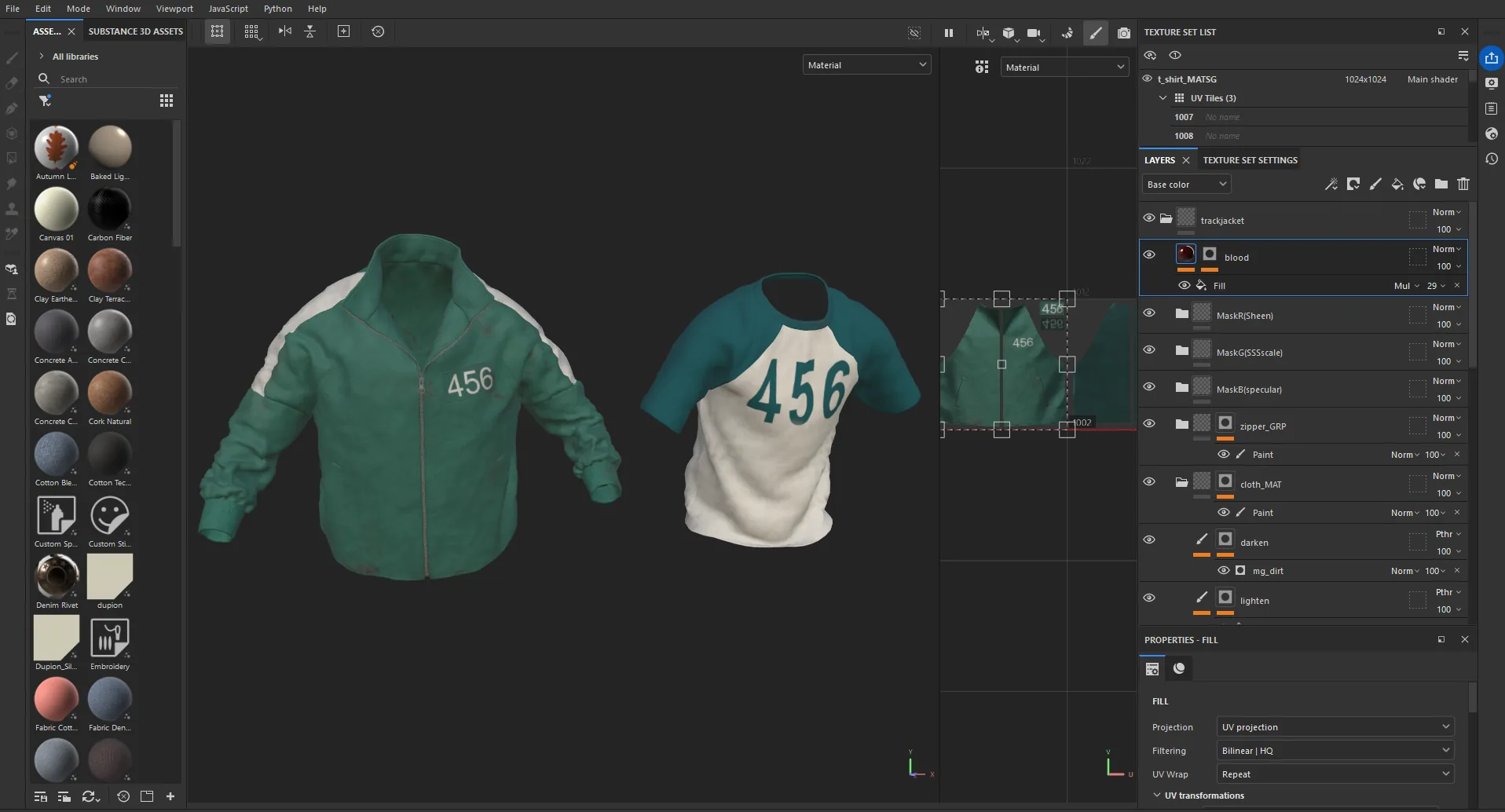This screenshot has height=812, width=1505.
Task: Click the refresh arrows icon in the Assets footer
Action: point(90,796)
